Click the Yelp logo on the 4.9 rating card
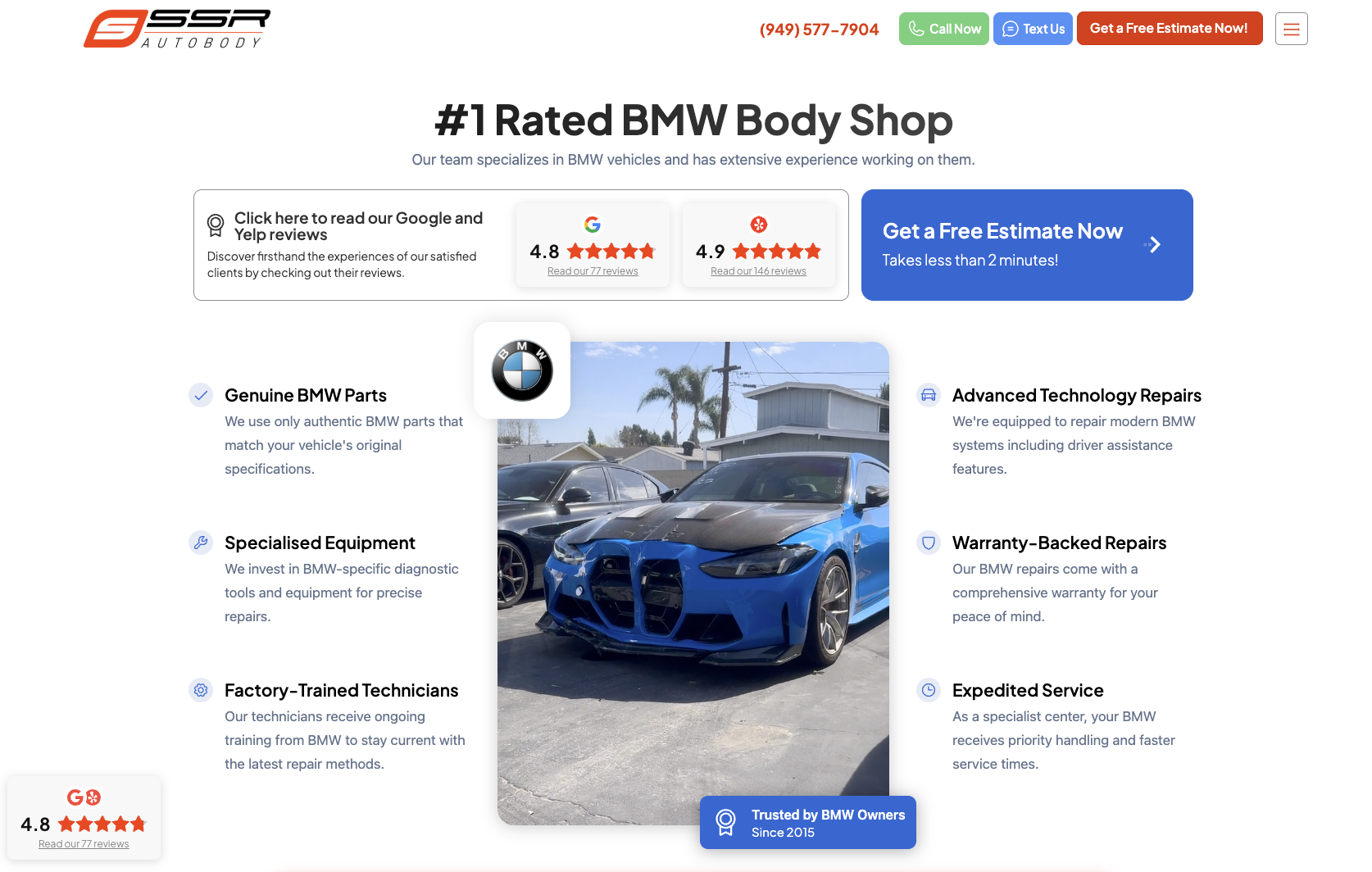Screen dimensions: 1372x872 (759, 224)
